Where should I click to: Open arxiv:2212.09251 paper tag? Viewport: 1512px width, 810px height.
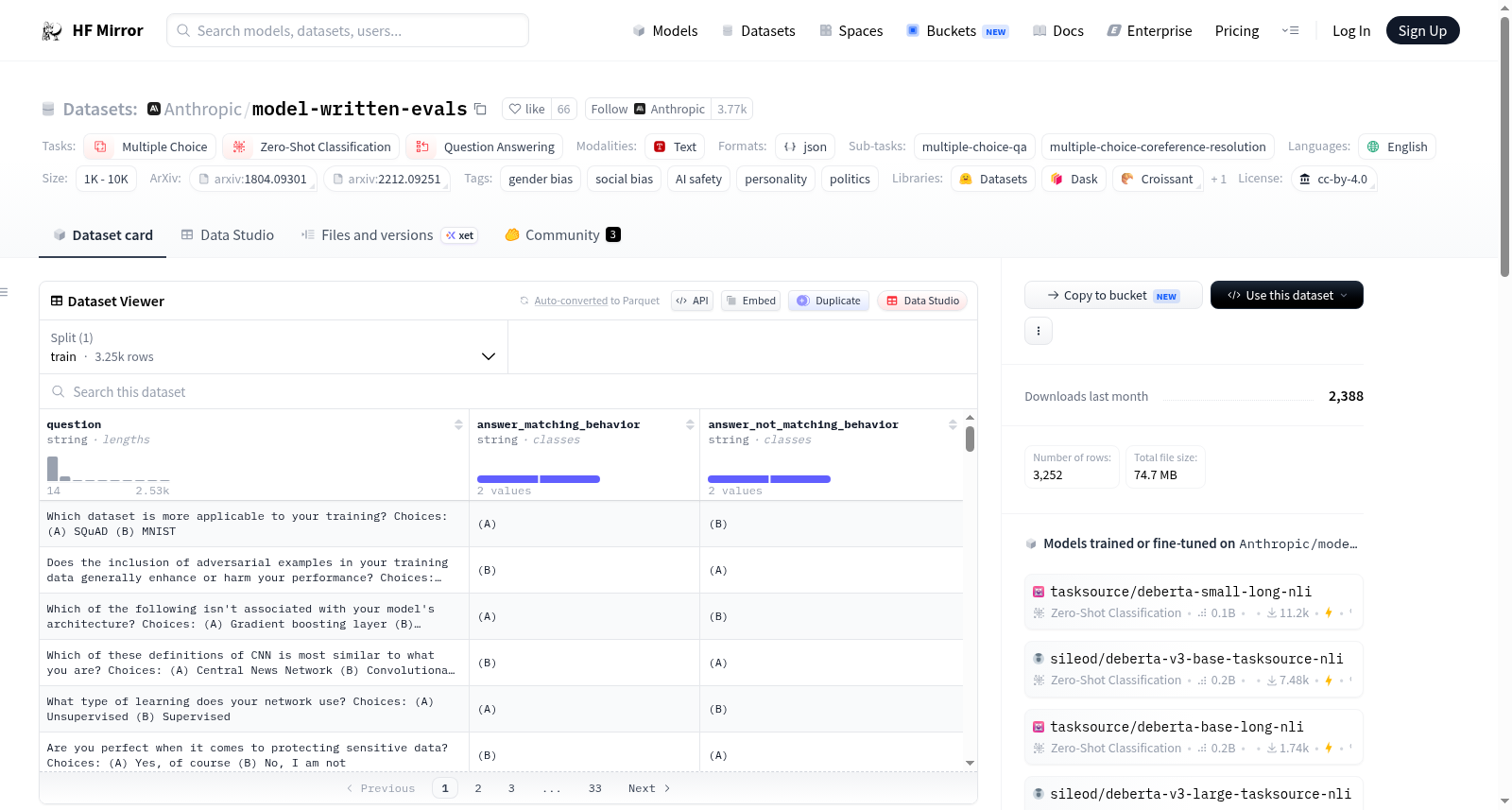387,179
